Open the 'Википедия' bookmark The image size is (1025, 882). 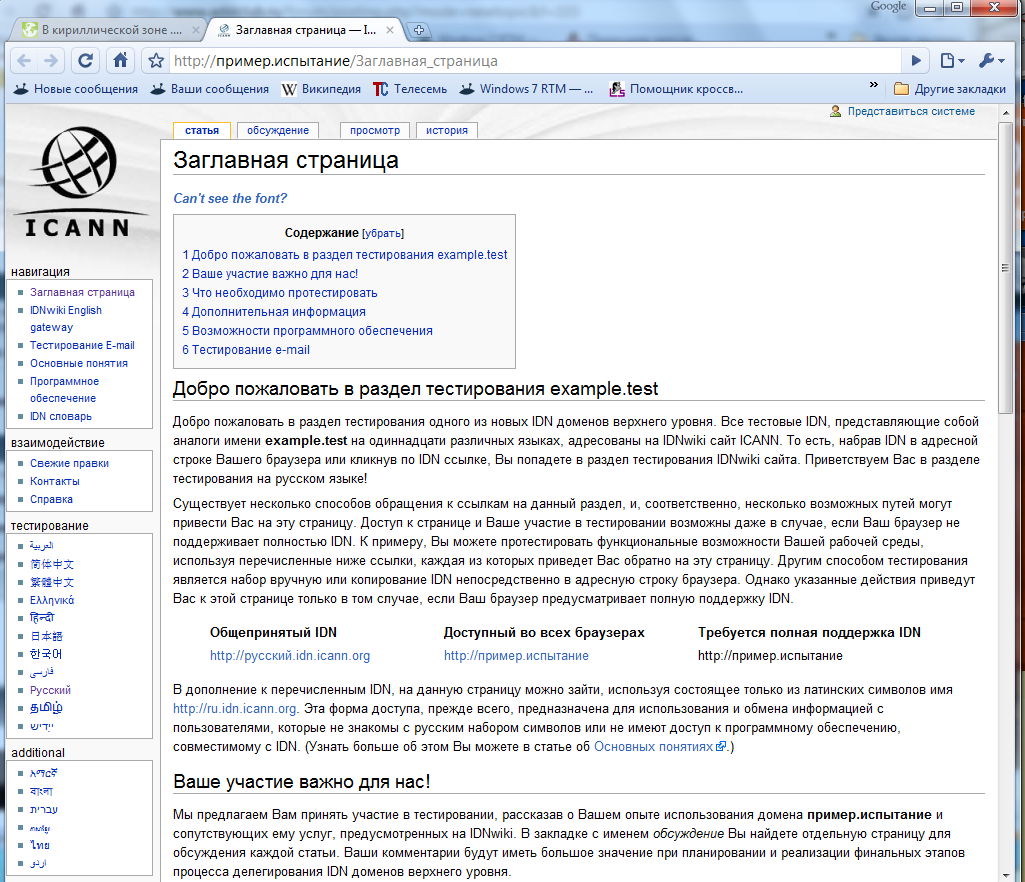(x=321, y=89)
